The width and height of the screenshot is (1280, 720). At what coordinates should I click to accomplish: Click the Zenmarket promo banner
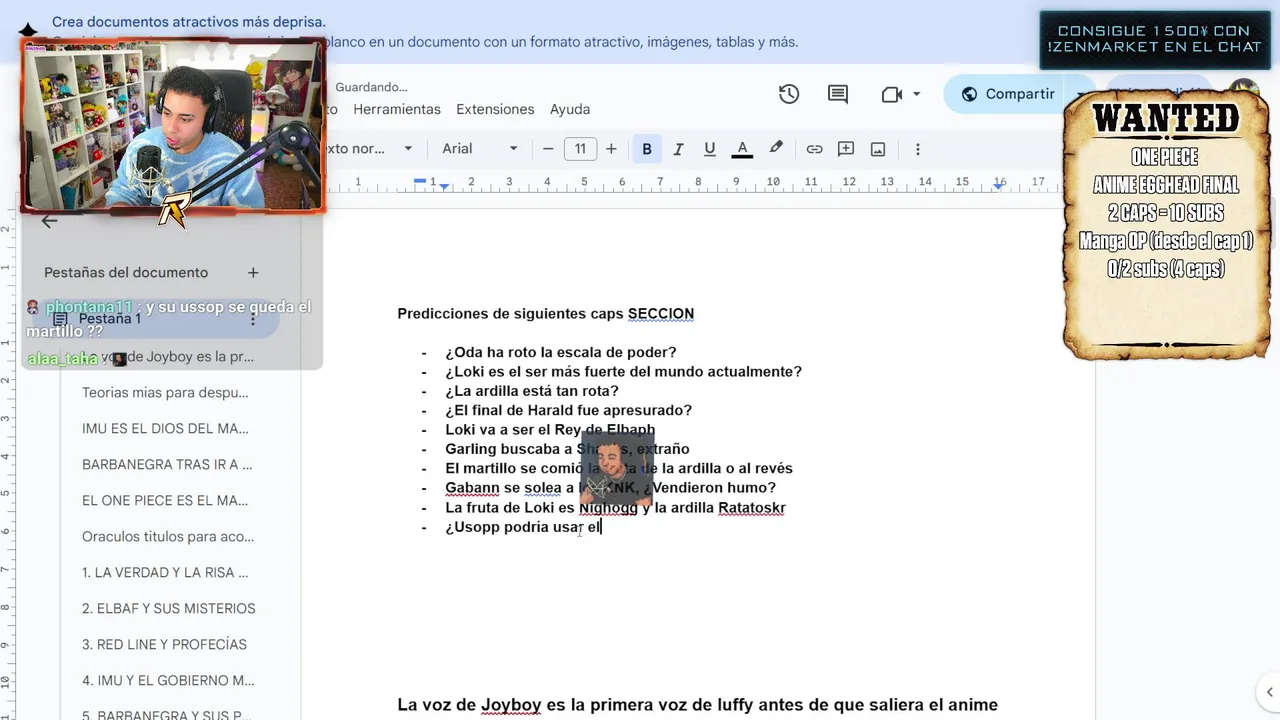(1155, 40)
